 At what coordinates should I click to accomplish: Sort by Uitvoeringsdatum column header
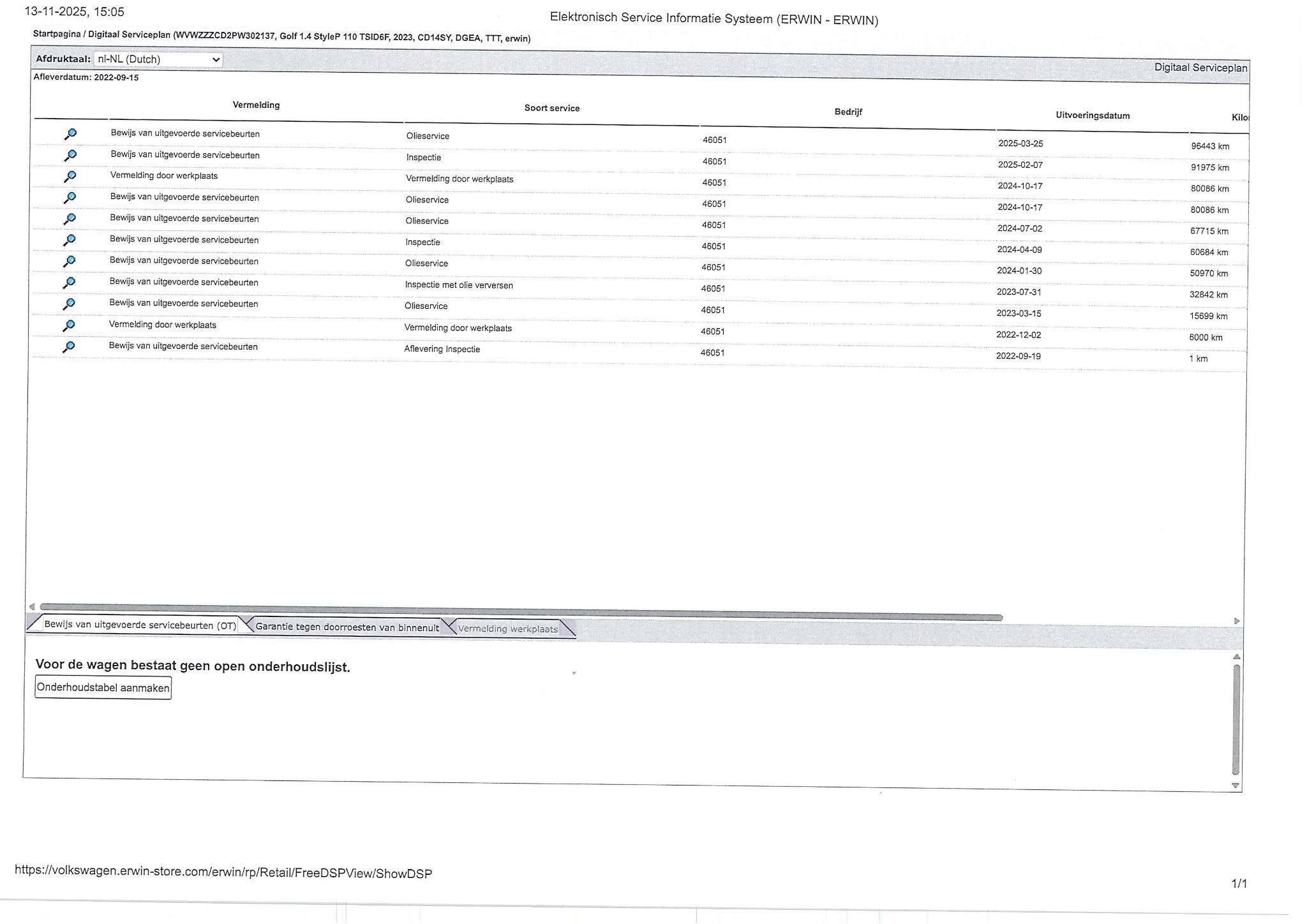[1092, 115]
